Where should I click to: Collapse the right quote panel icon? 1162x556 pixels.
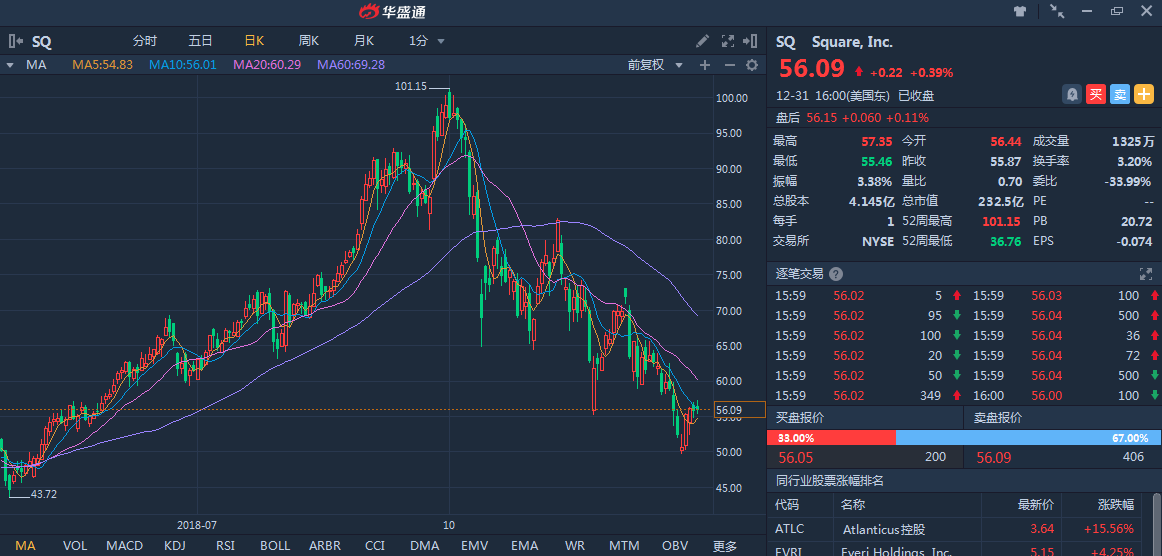[x=751, y=42]
